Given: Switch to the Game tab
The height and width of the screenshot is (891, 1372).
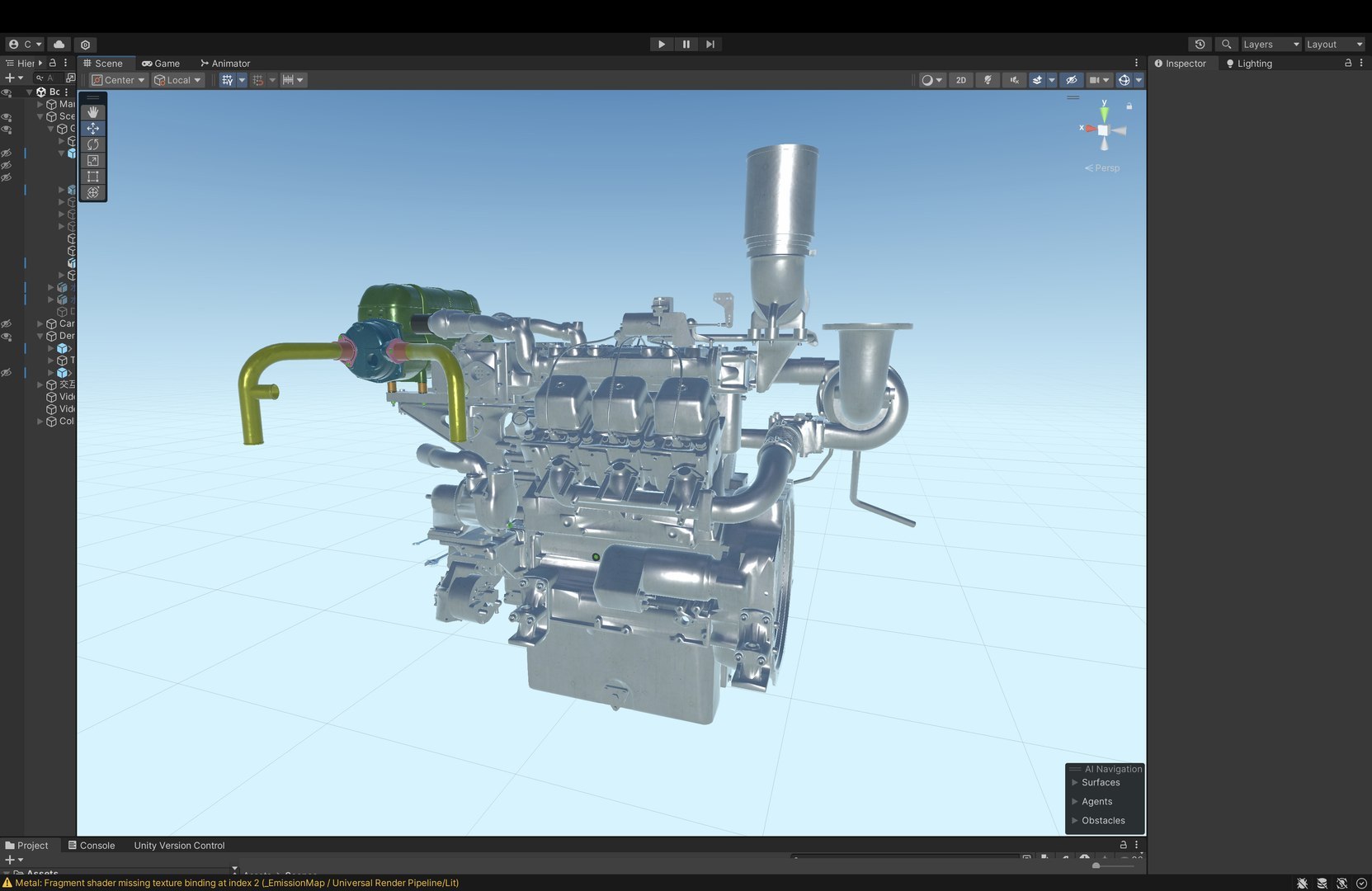Looking at the screenshot, I should click(161, 64).
